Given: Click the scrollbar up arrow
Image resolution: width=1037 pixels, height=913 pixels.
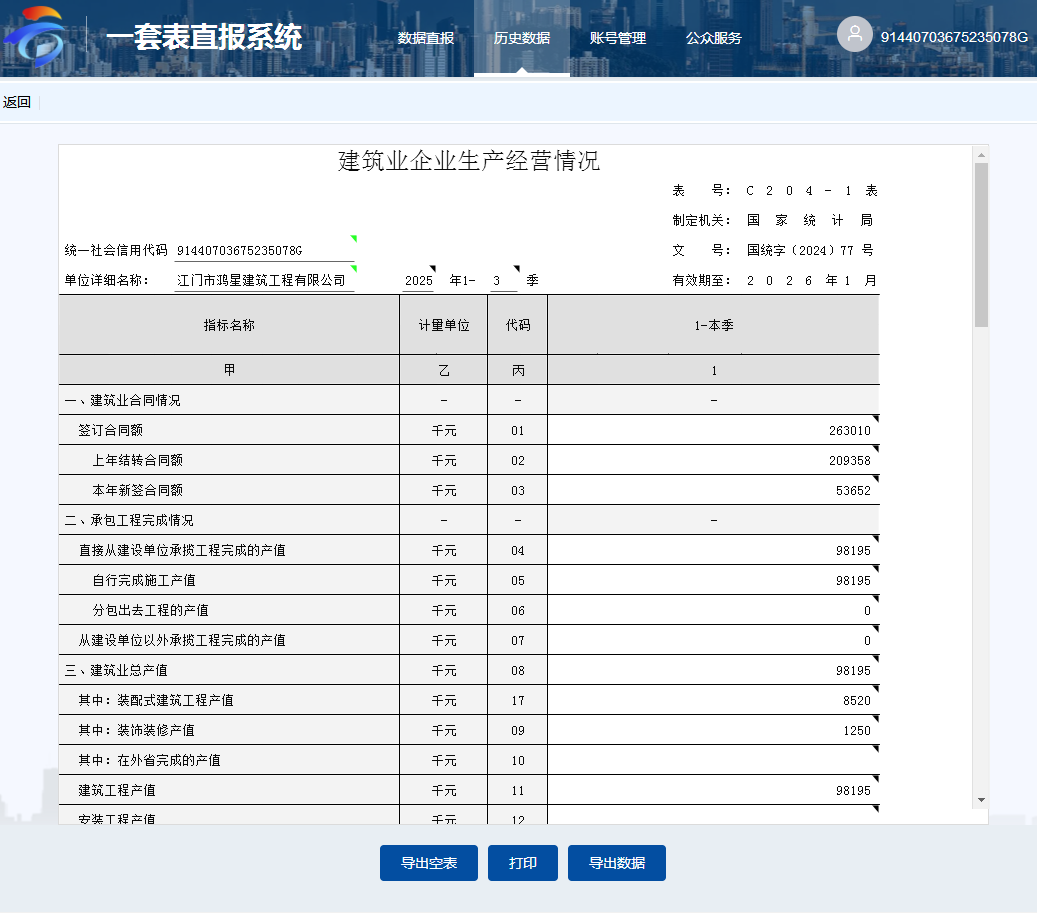Looking at the screenshot, I should click(x=981, y=154).
